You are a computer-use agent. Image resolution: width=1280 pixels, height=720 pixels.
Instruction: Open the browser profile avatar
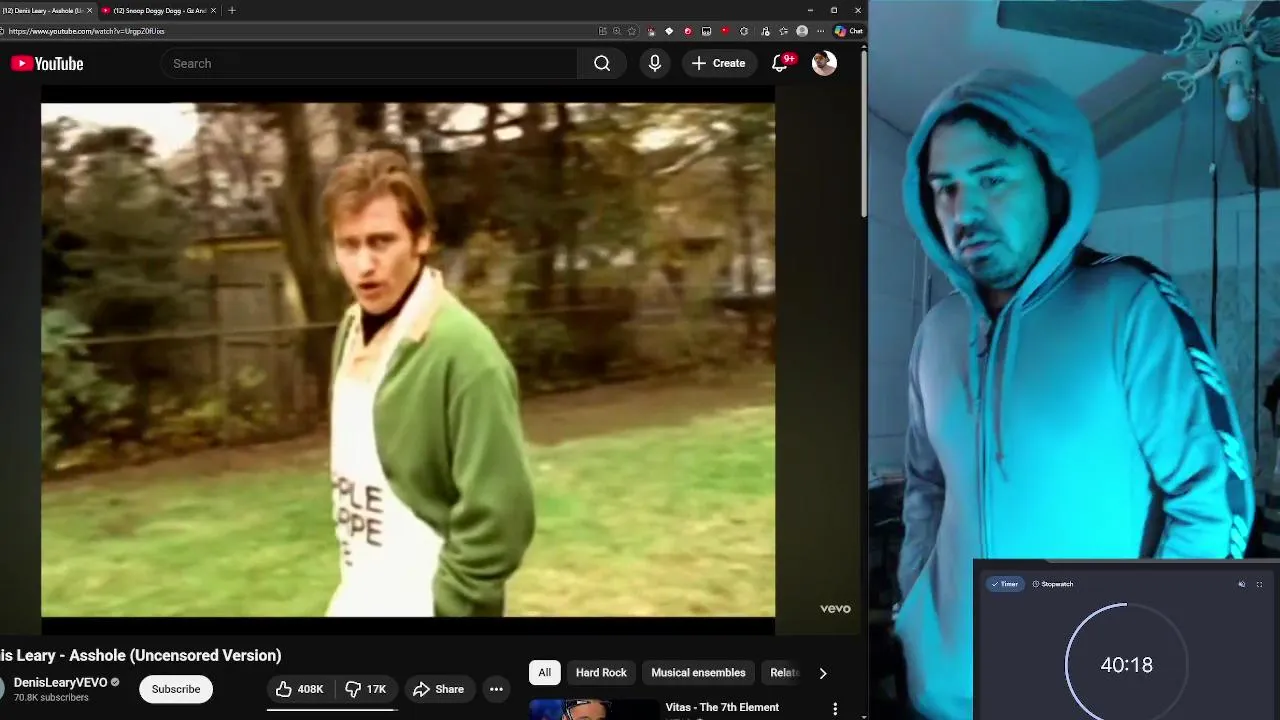click(802, 31)
